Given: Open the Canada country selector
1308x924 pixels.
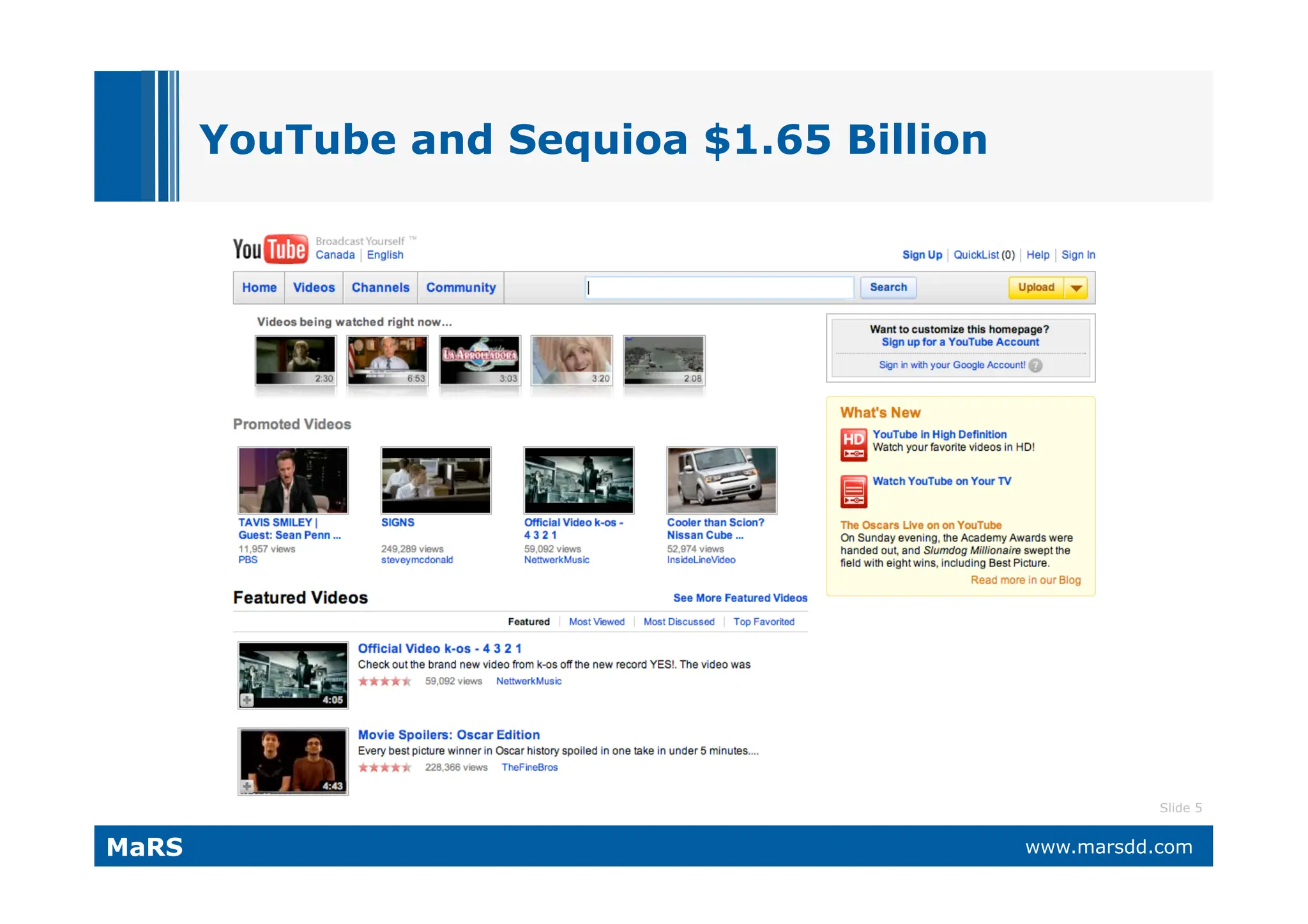Looking at the screenshot, I should tap(335, 255).
